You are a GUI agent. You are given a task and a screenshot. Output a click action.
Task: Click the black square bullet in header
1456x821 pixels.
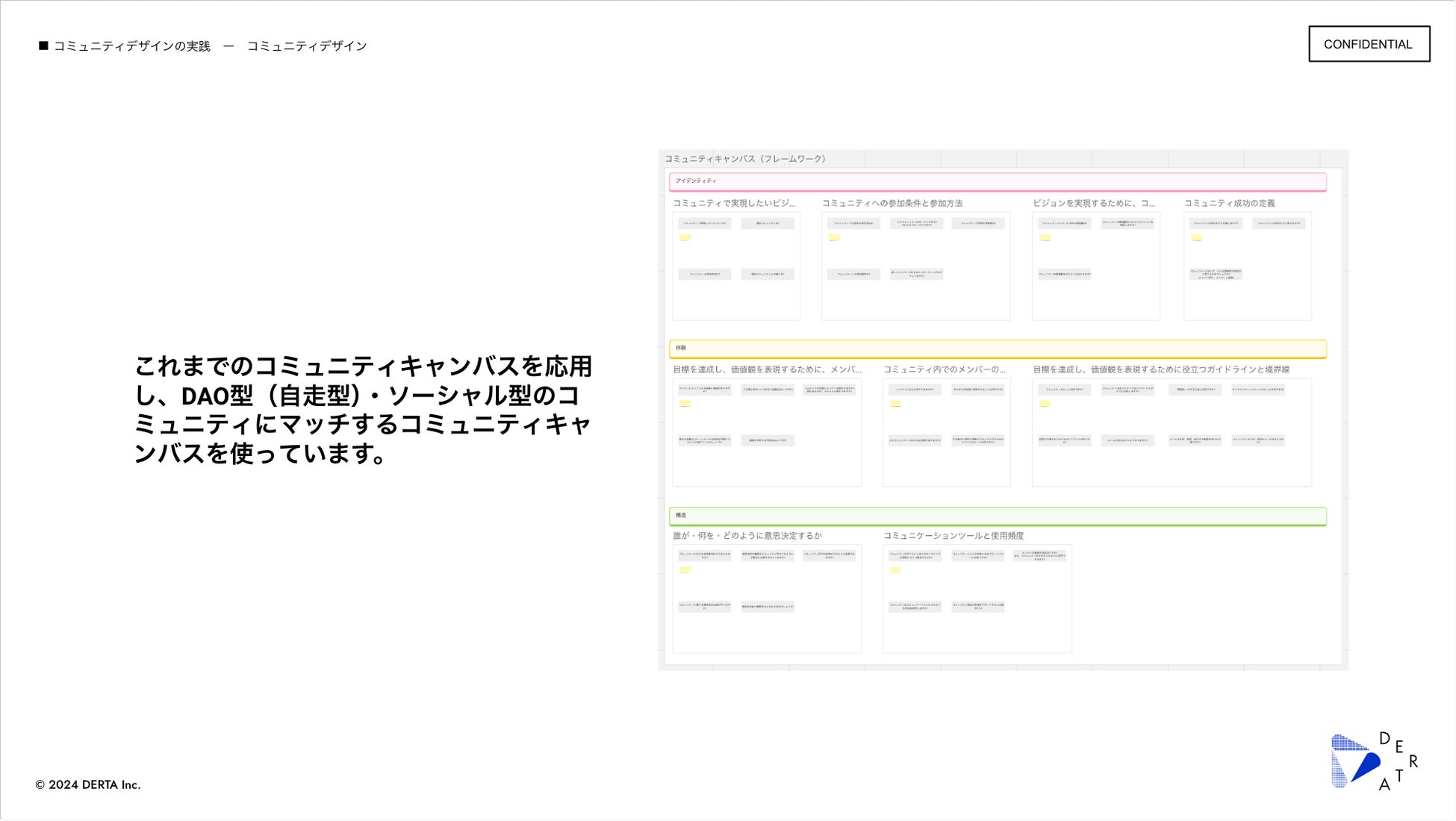coord(43,46)
